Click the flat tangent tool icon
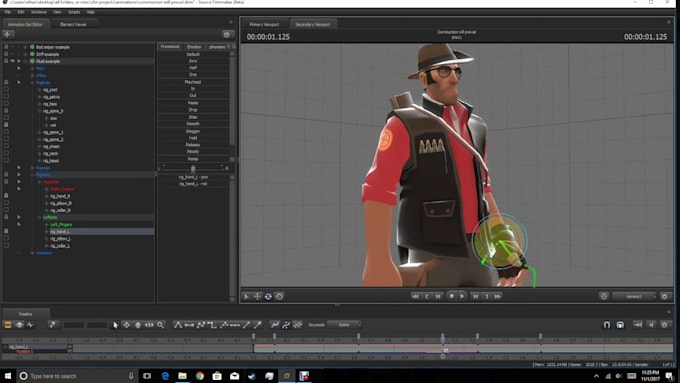Screen dimensions: 680x383 tap(189, 324)
